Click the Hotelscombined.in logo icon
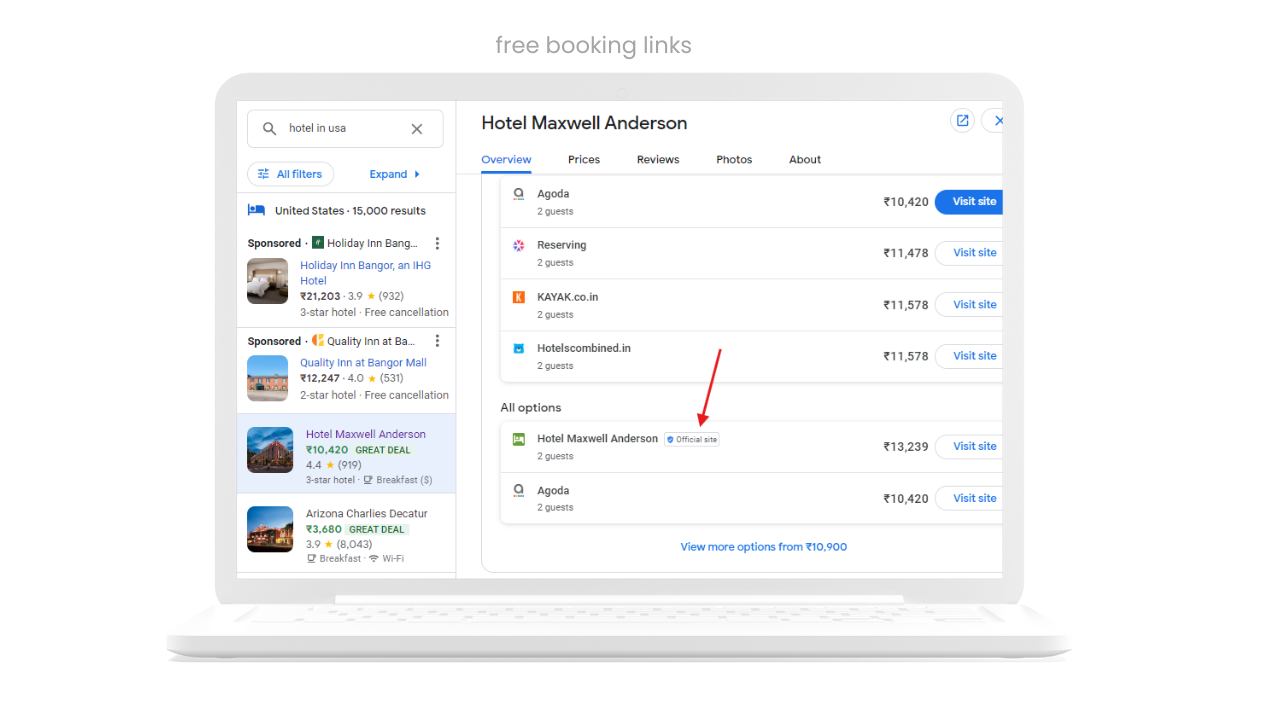 pos(519,348)
